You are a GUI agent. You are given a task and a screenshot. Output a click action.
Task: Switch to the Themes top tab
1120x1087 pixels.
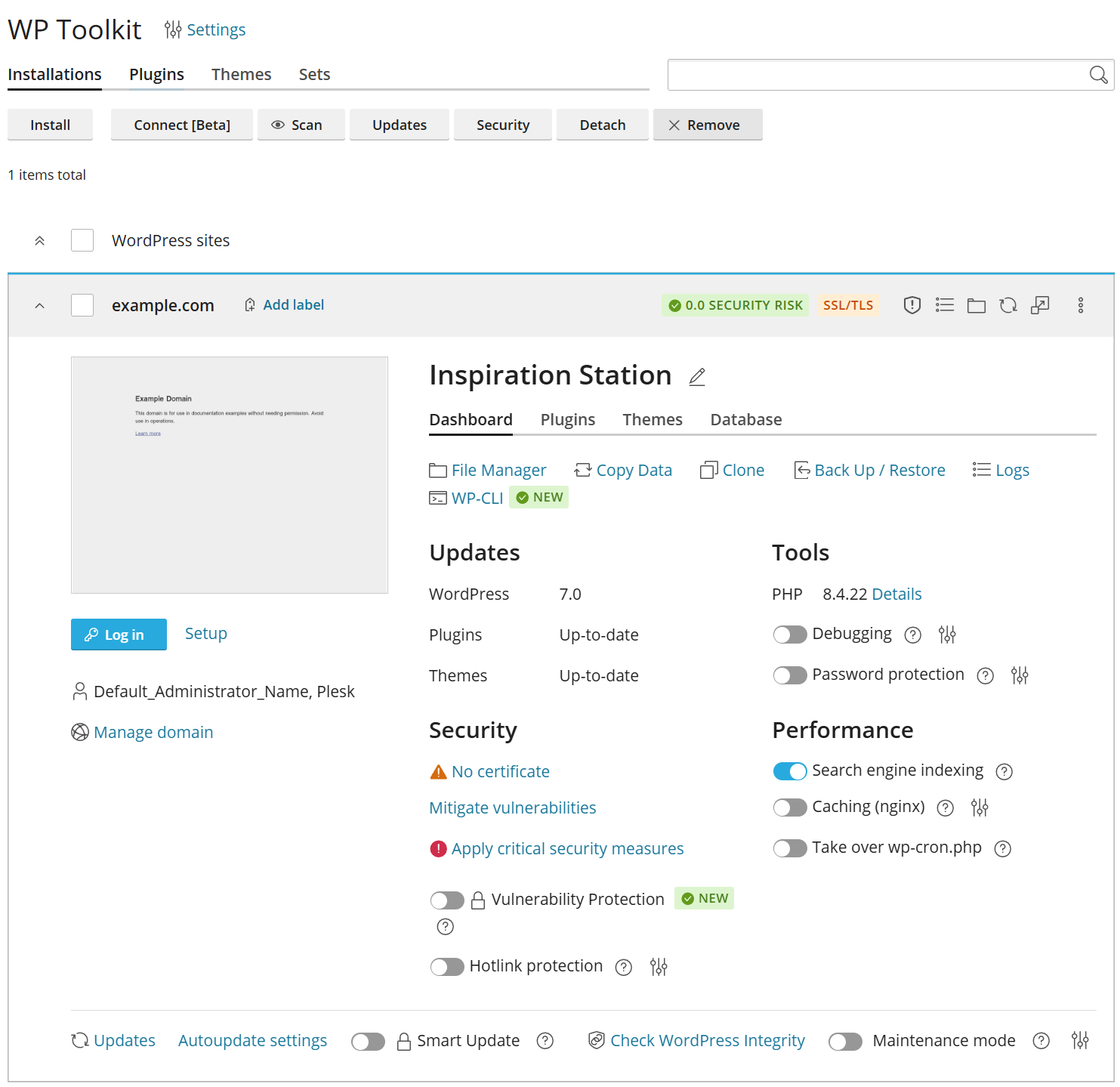[x=241, y=75]
